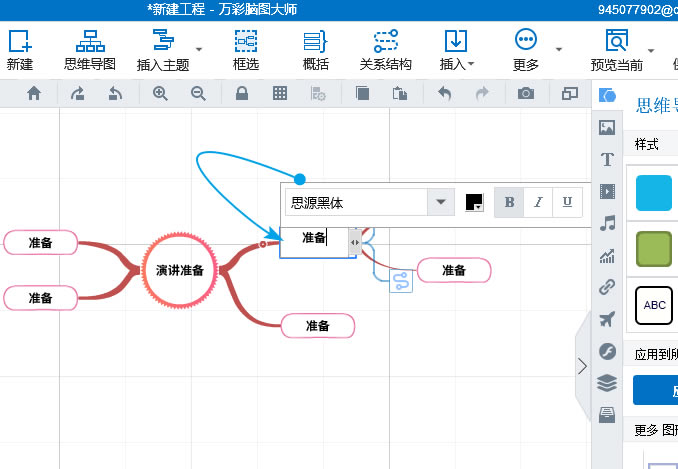Toggle Italic formatting
Screen dimensions: 678x469
[x=538, y=202]
